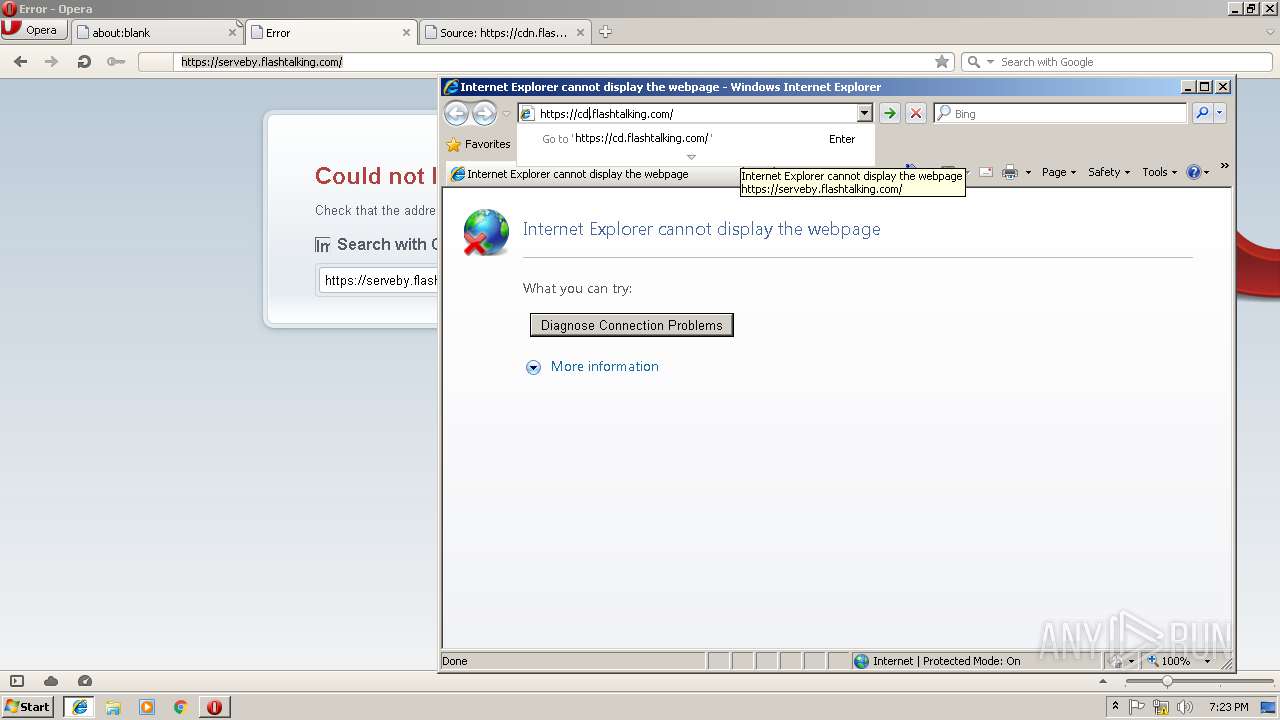Expand IE's command bar overflow chevron
This screenshot has width=1280, height=720.
(x=1224, y=167)
